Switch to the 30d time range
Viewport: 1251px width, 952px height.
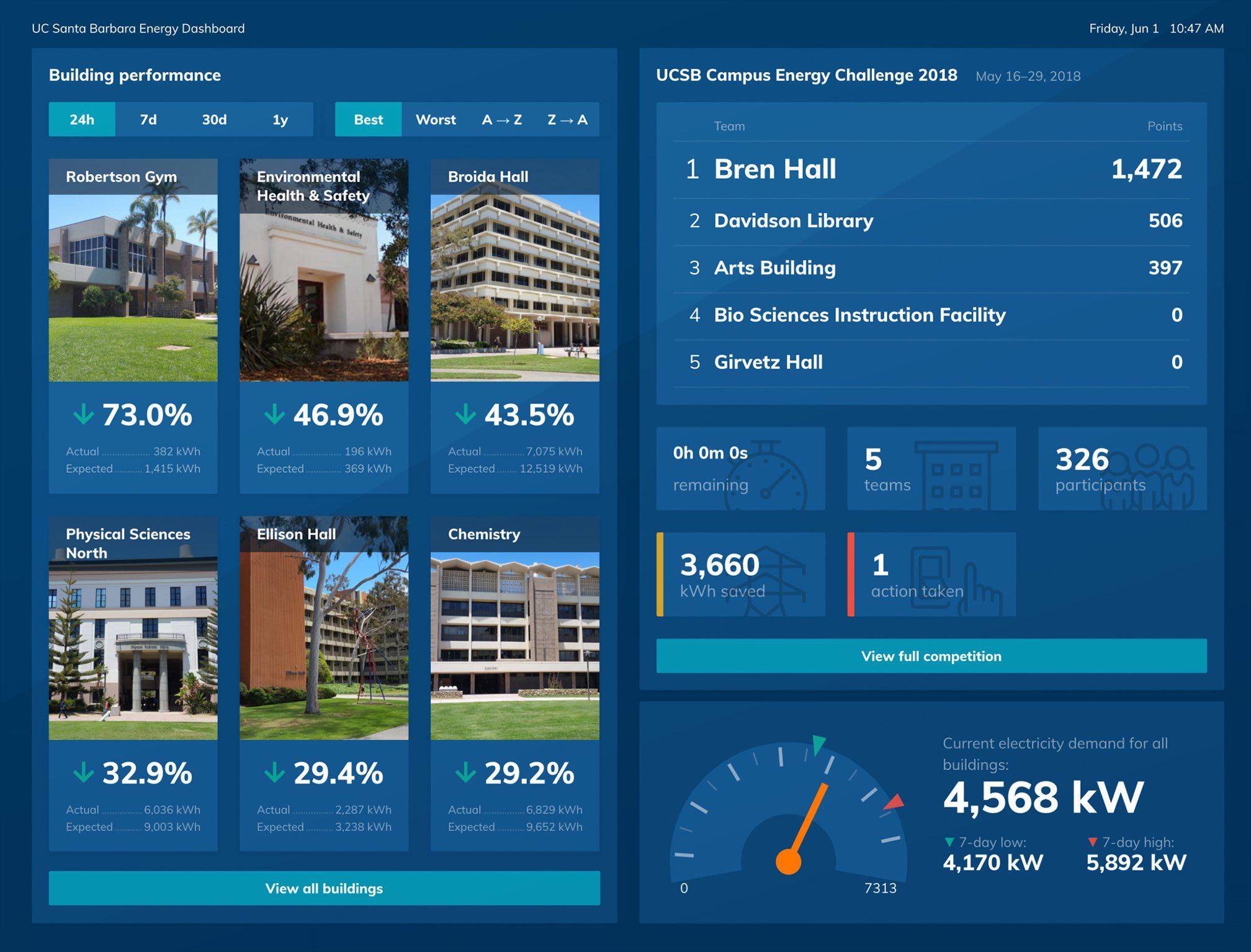[214, 119]
